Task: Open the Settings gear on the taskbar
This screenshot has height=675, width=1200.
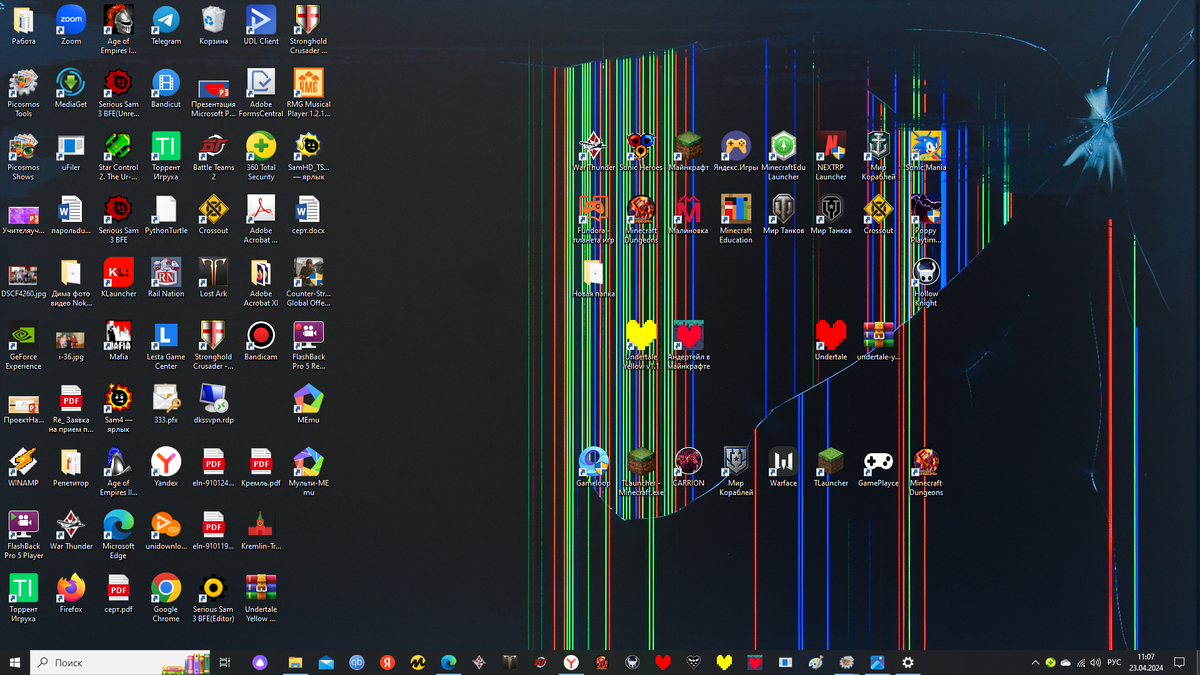Action: [x=908, y=662]
